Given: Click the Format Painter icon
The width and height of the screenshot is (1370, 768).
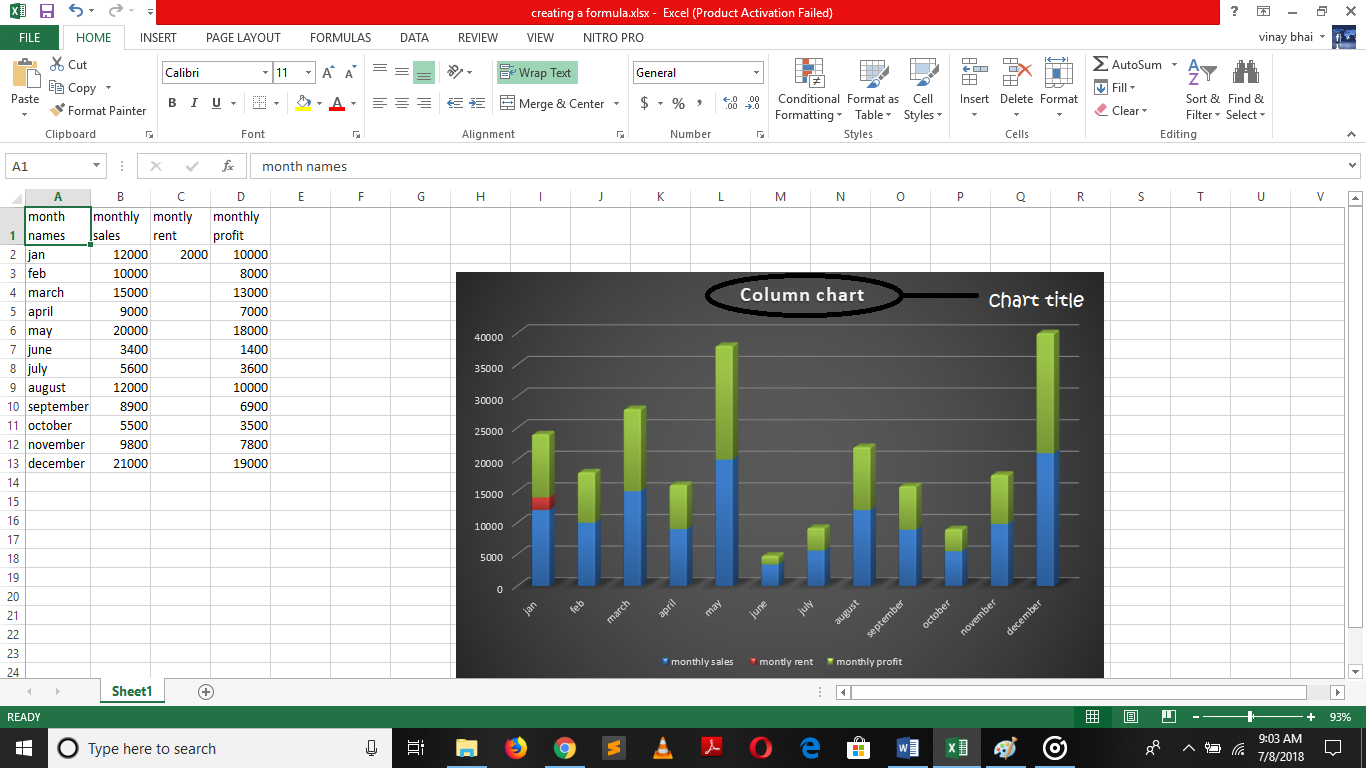Looking at the screenshot, I should coord(58,111).
